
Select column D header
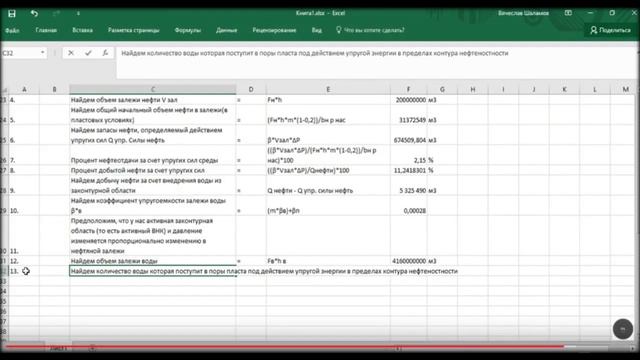pyautogui.click(x=251, y=89)
